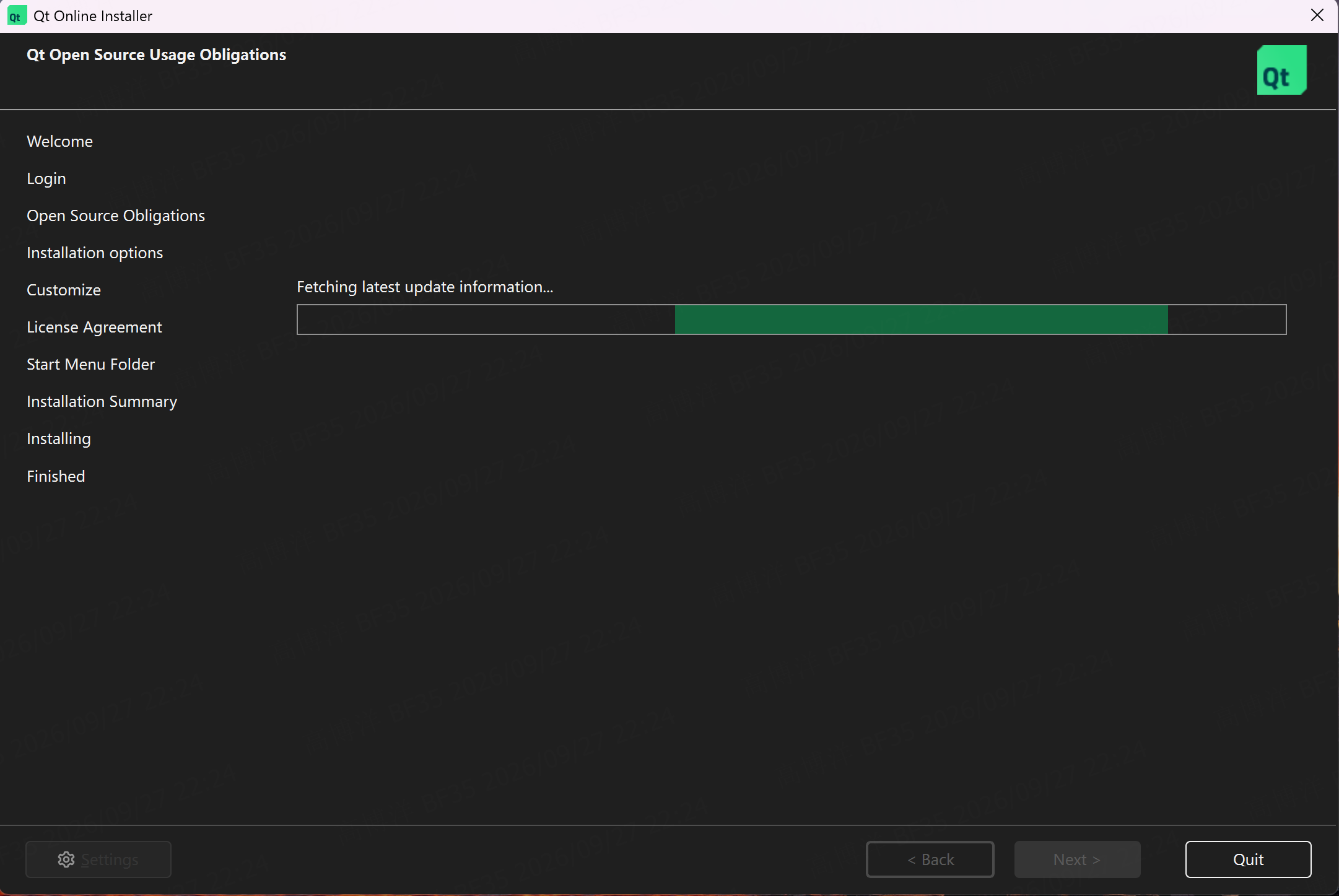Select the Installation options step

point(95,253)
